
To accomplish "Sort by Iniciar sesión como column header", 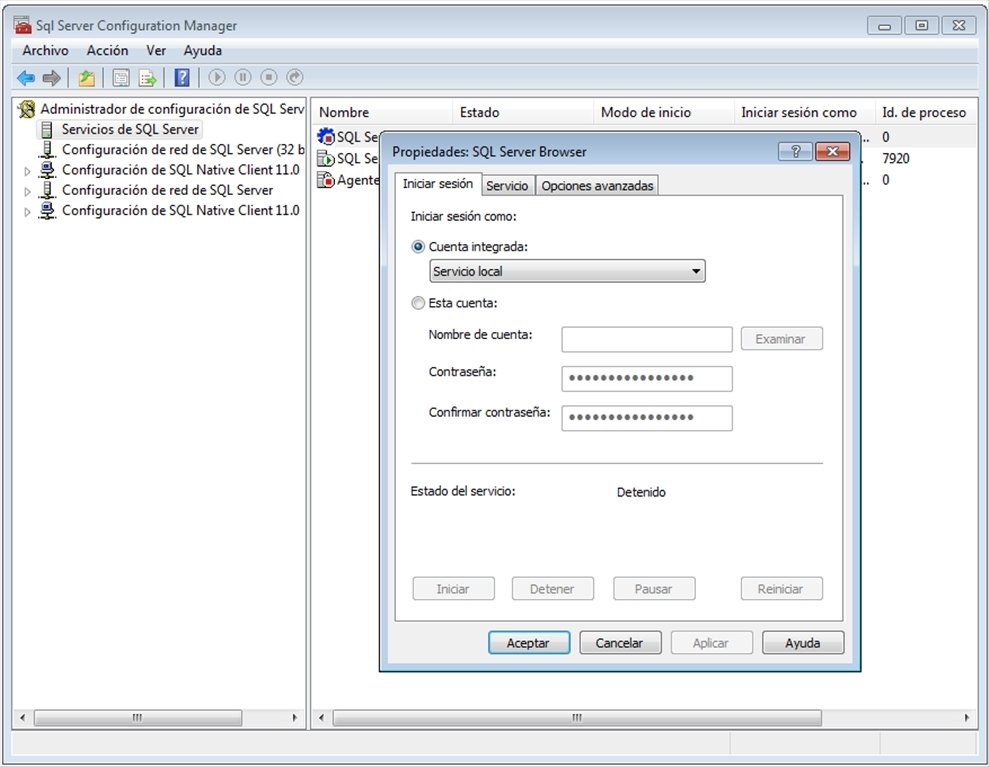I will click(x=804, y=112).
